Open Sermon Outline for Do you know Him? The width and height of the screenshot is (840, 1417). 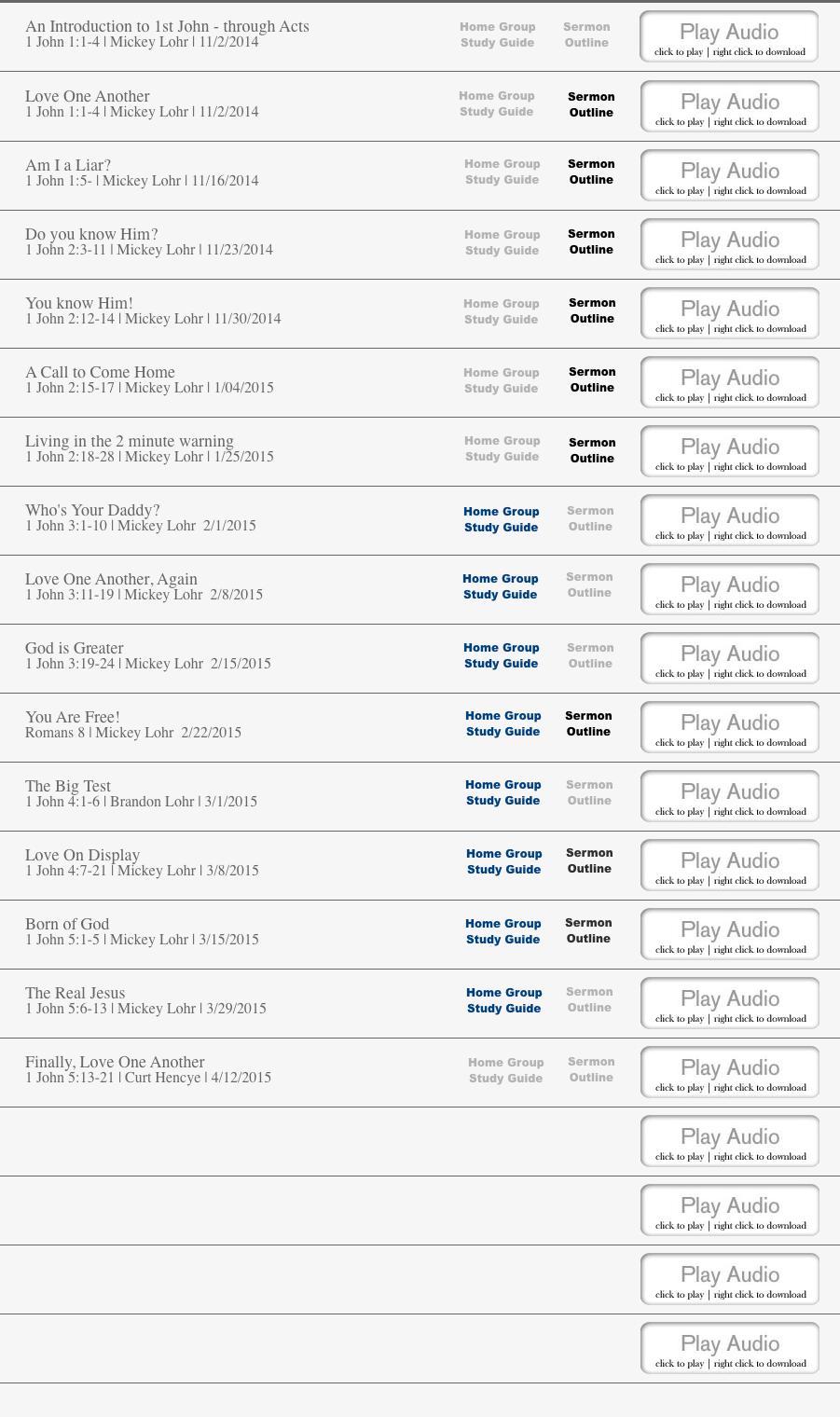click(591, 241)
